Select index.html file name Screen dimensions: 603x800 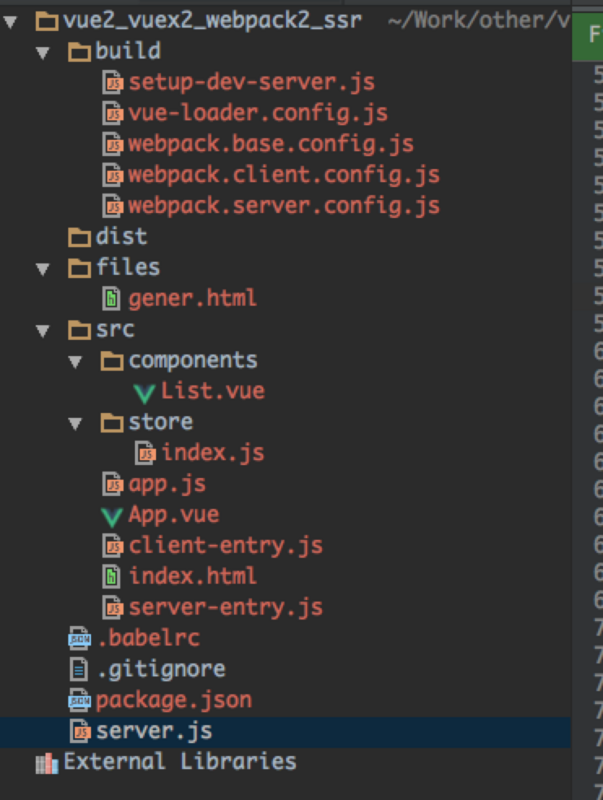tap(192, 577)
